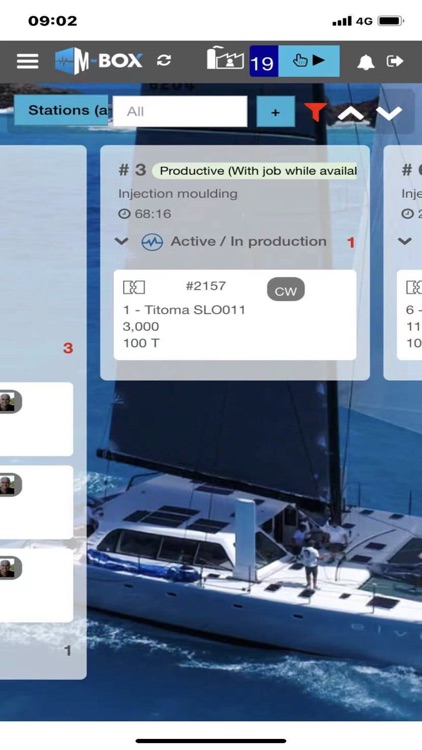
Task: Open the hamburger menu
Action: tap(27, 61)
